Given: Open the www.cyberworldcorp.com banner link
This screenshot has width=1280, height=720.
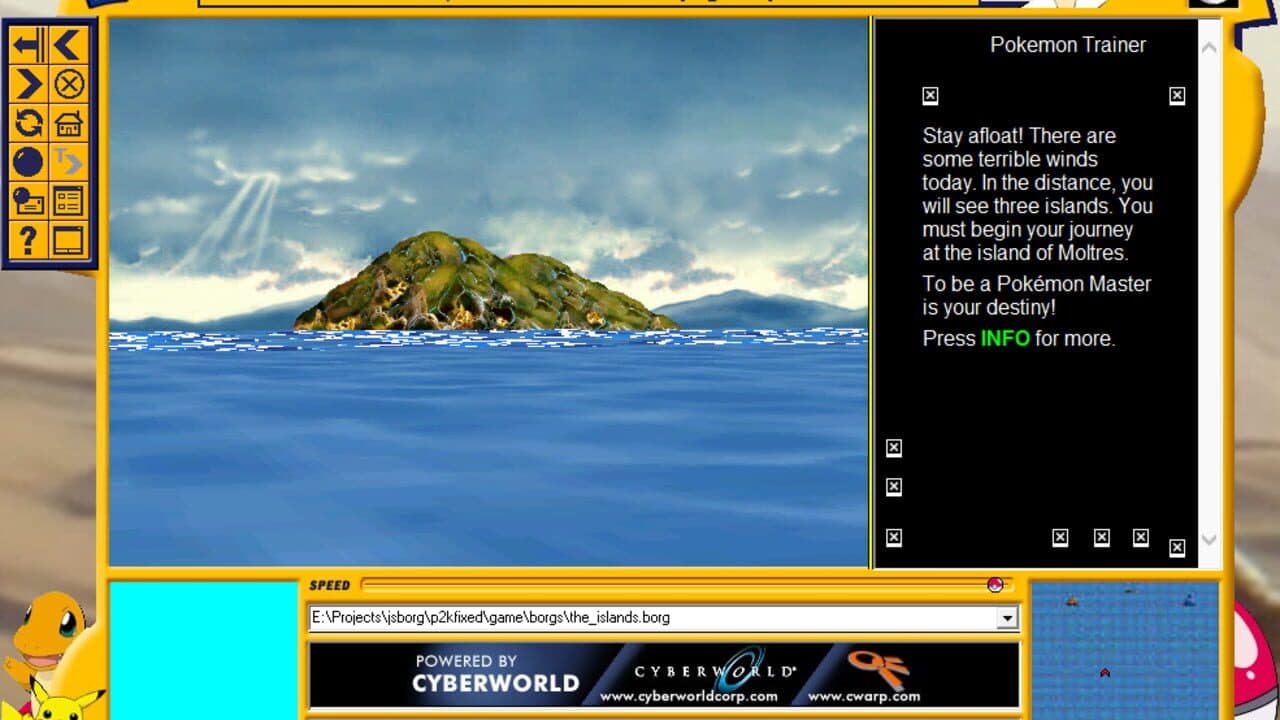Looking at the screenshot, I should click(x=689, y=696).
